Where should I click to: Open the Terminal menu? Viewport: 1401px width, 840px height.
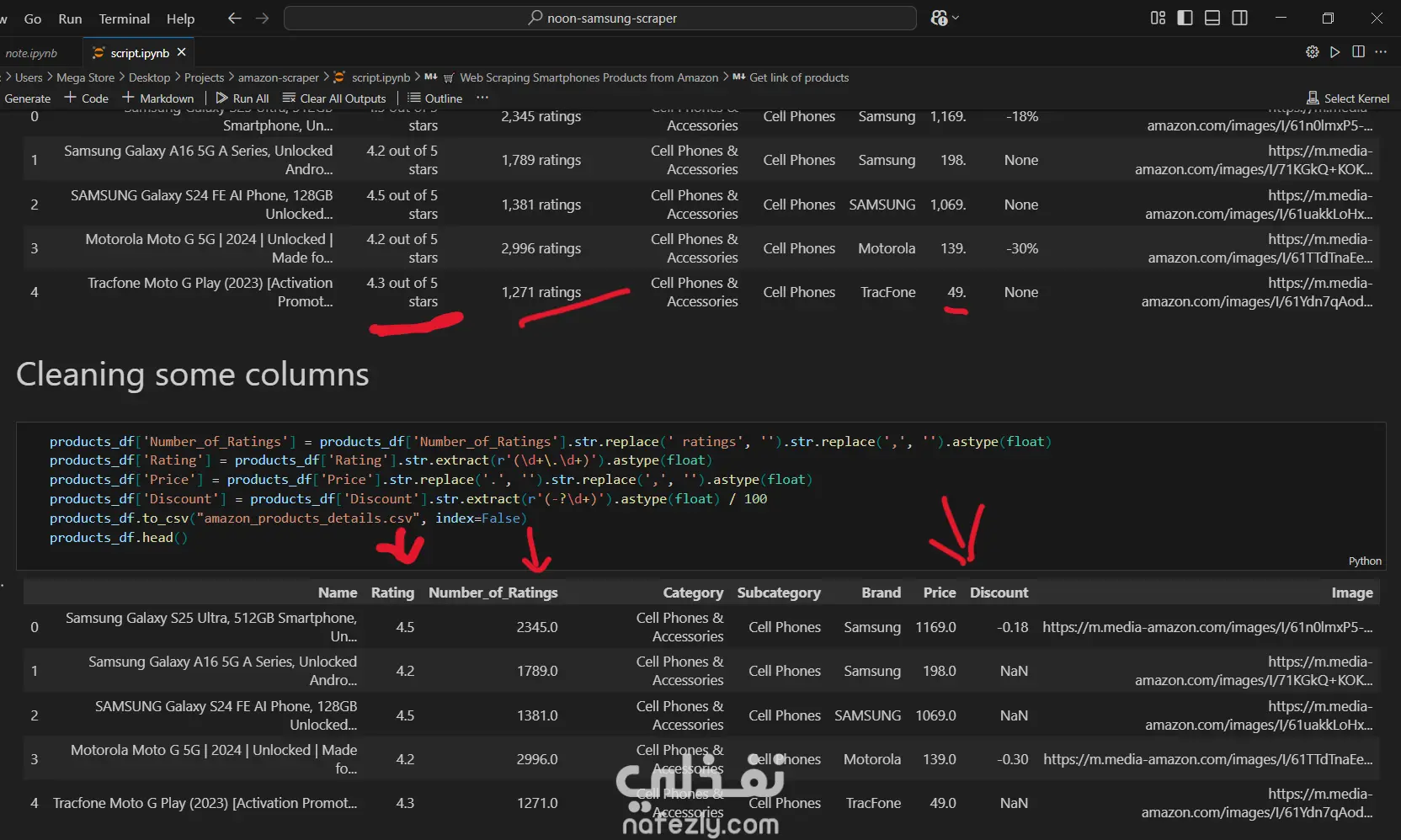coord(125,19)
